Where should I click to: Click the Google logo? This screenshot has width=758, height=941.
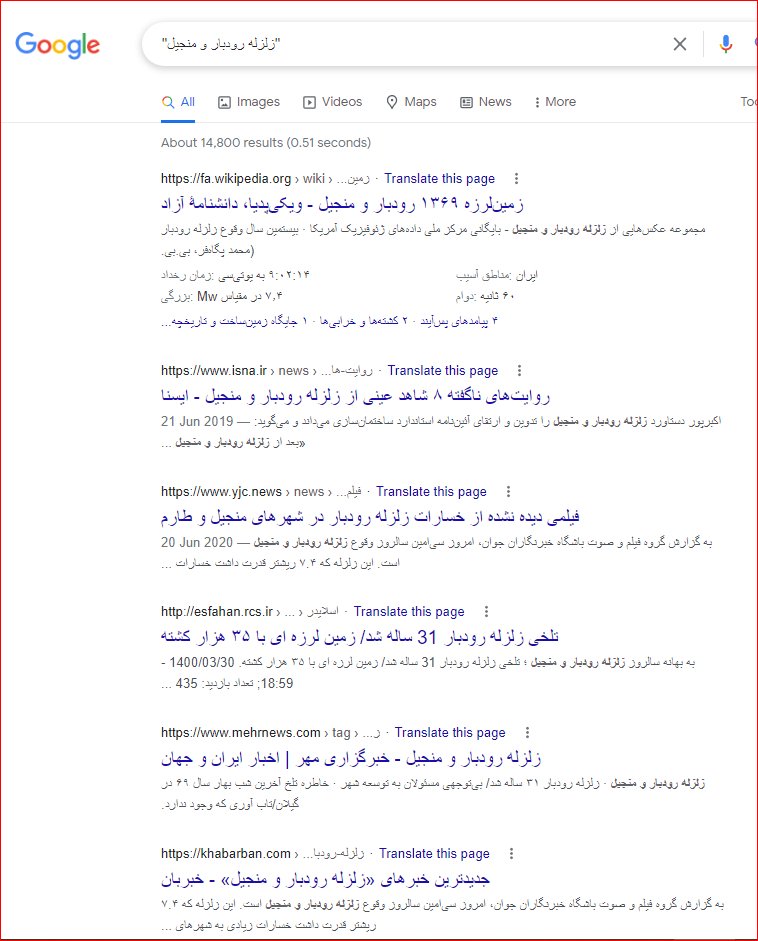click(58, 45)
